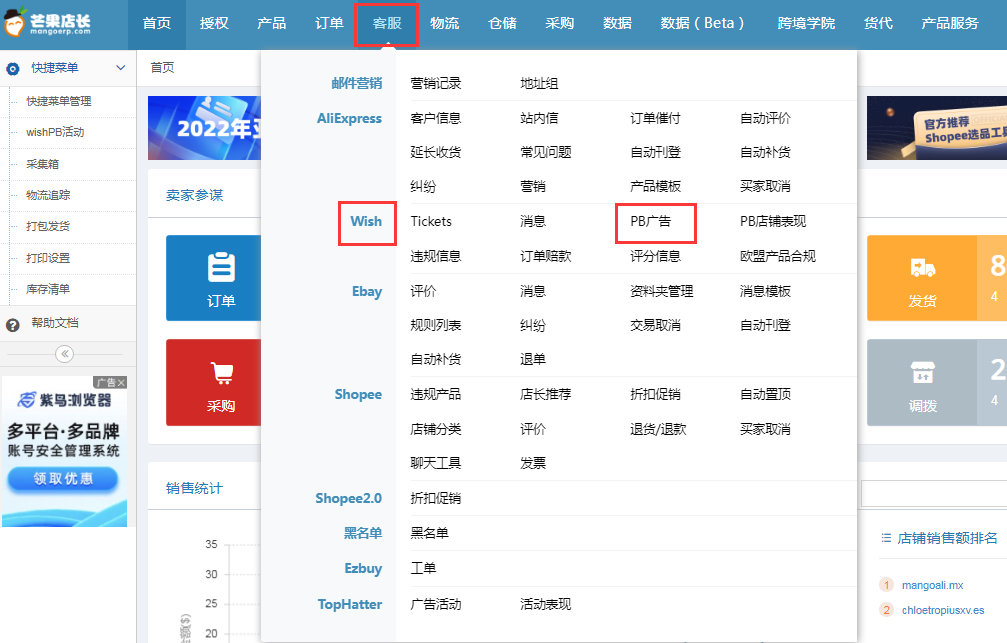Open AliExpress 产品模板

pyautogui.click(x=655, y=186)
